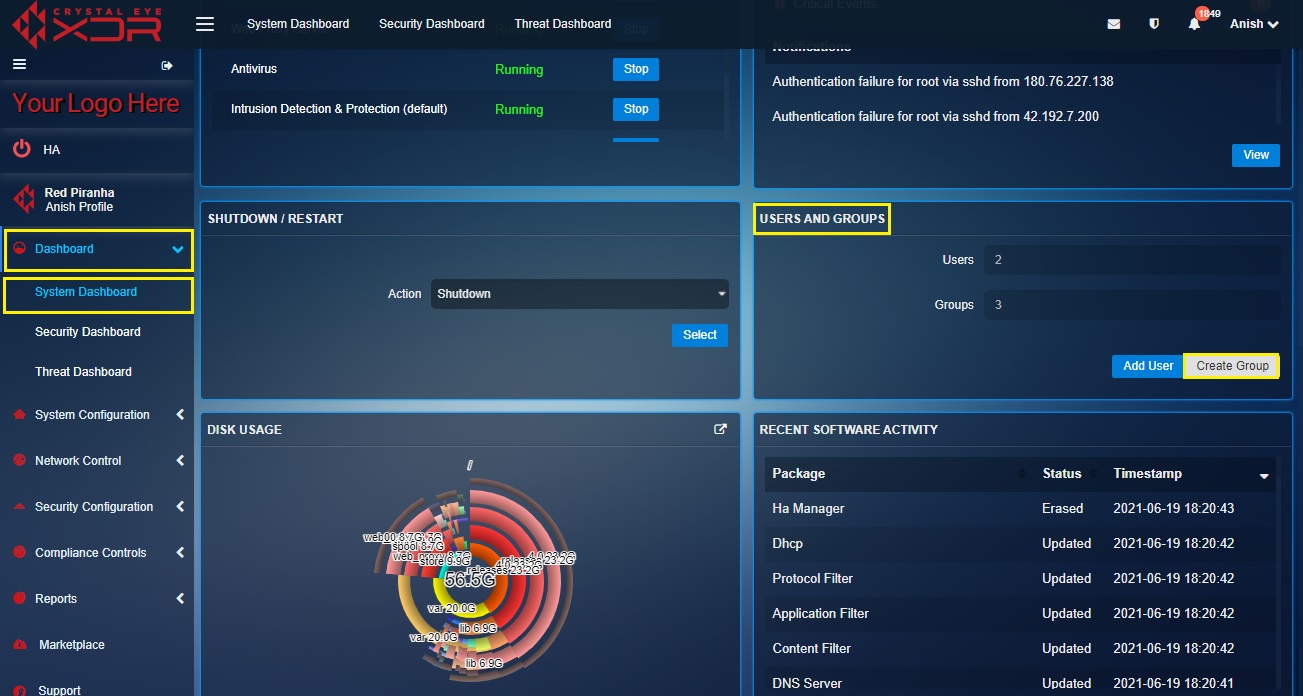
Task: Click the sidebar logout arrow icon
Action: (167, 66)
